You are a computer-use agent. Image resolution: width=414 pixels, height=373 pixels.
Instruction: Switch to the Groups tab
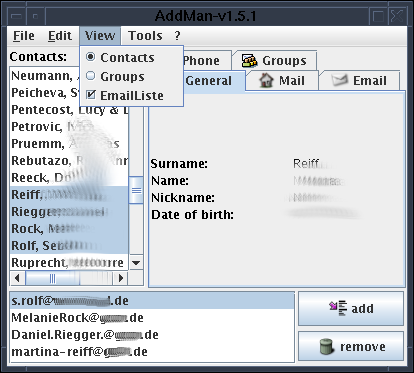(x=274, y=60)
